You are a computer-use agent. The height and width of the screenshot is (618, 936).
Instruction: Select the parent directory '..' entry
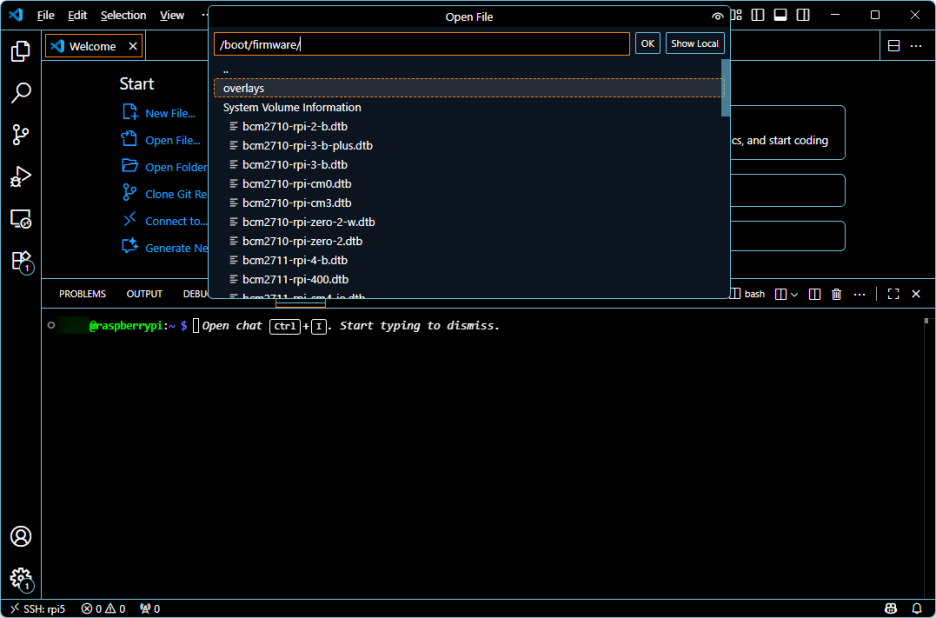[467, 69]
